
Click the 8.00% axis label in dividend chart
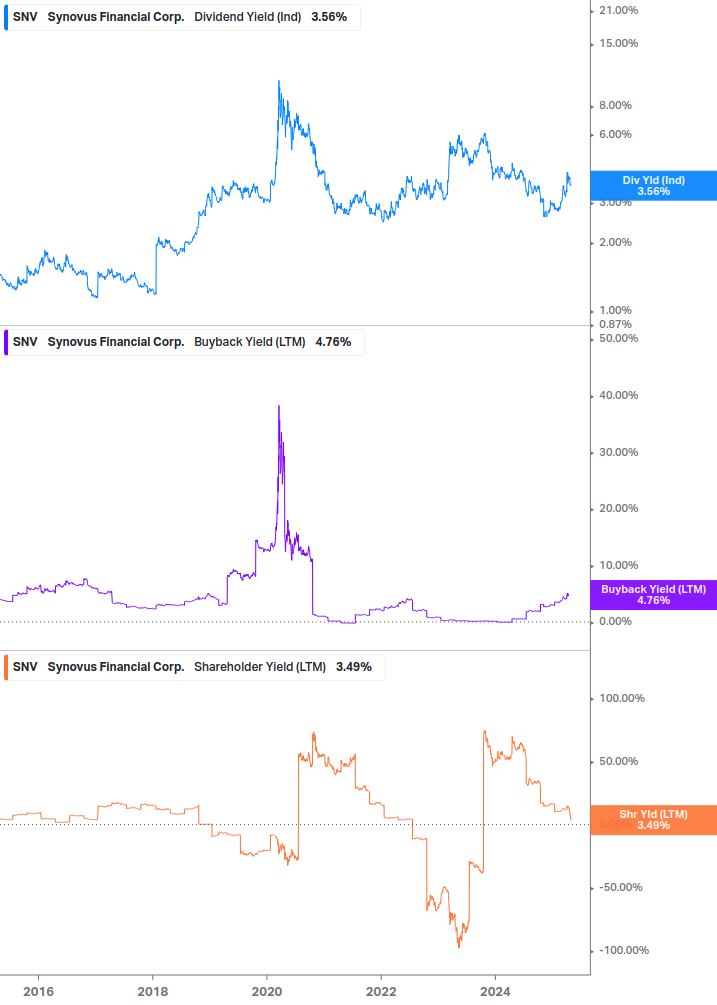615,105
